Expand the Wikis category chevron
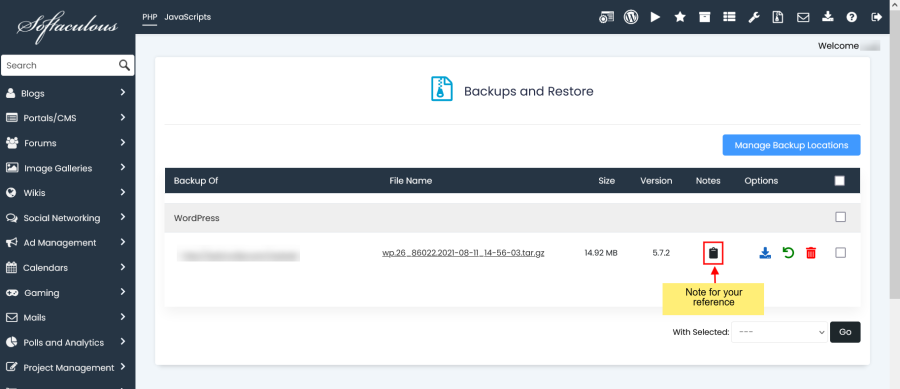Viewport: 900px width, 389px height. [x=123, y=192]
